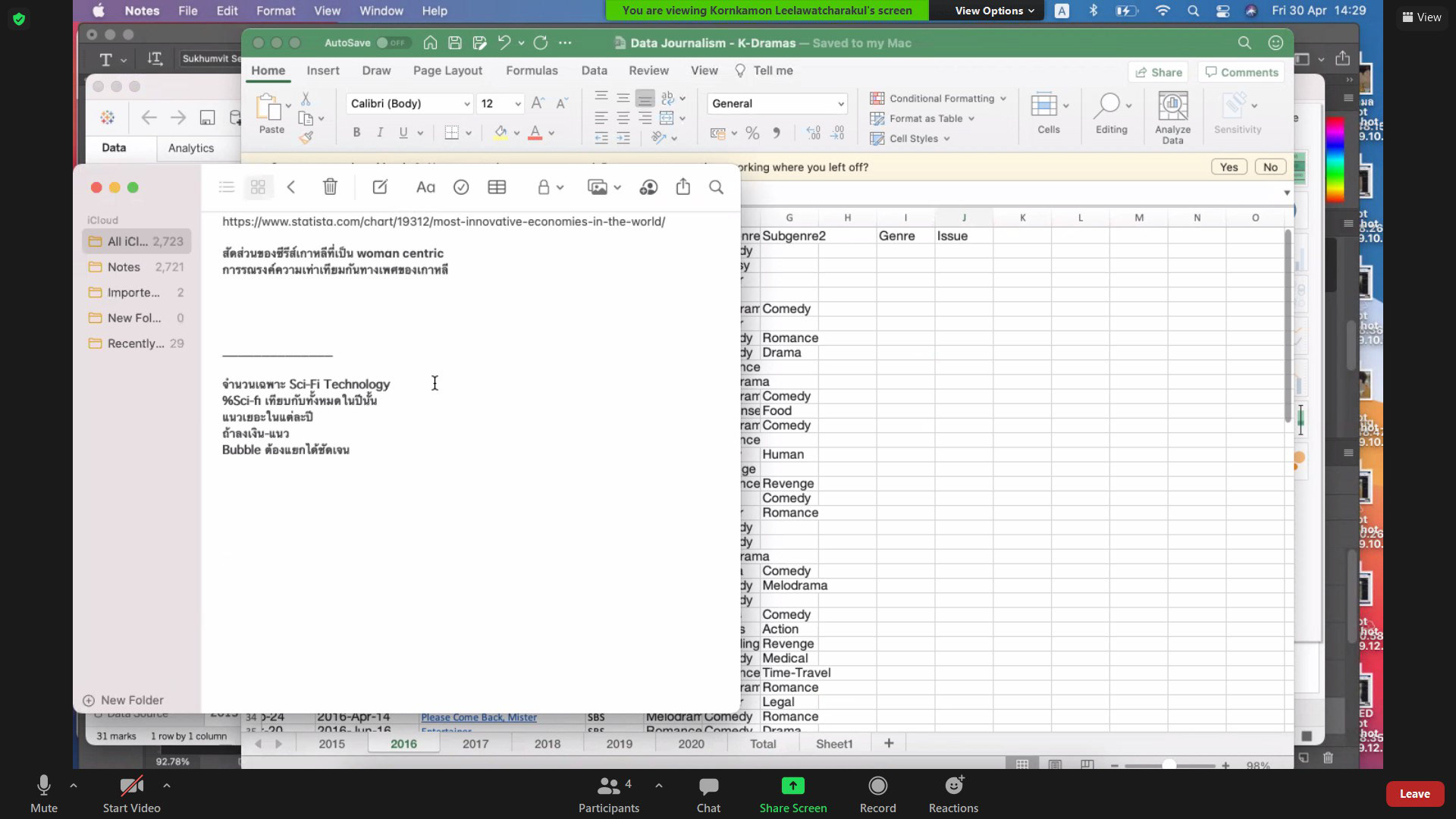Viewport: 1456px width, 819px height.
Task: Switch Notes to gallery view
Action: pyautogui.click(x=258, y=187)
